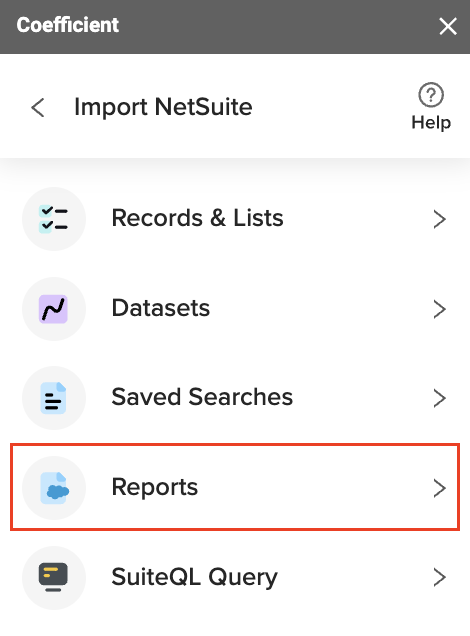Image resolution: width=470 pixels, height=636 pixels.
Task: Expand Reports using the right chevron
Action: pos(440,488)
